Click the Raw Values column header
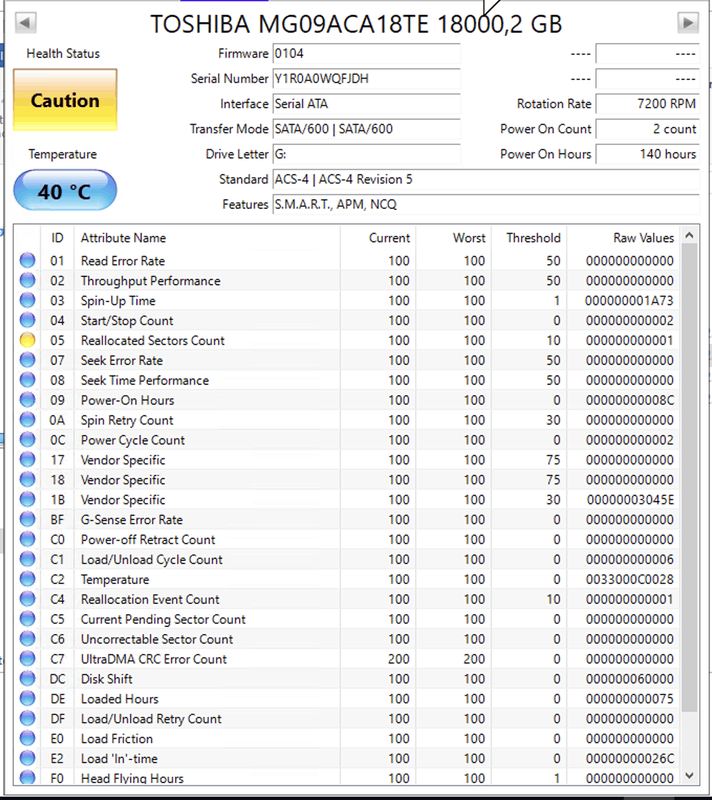The height and width of the screenshot is (800, 712). 623,238
